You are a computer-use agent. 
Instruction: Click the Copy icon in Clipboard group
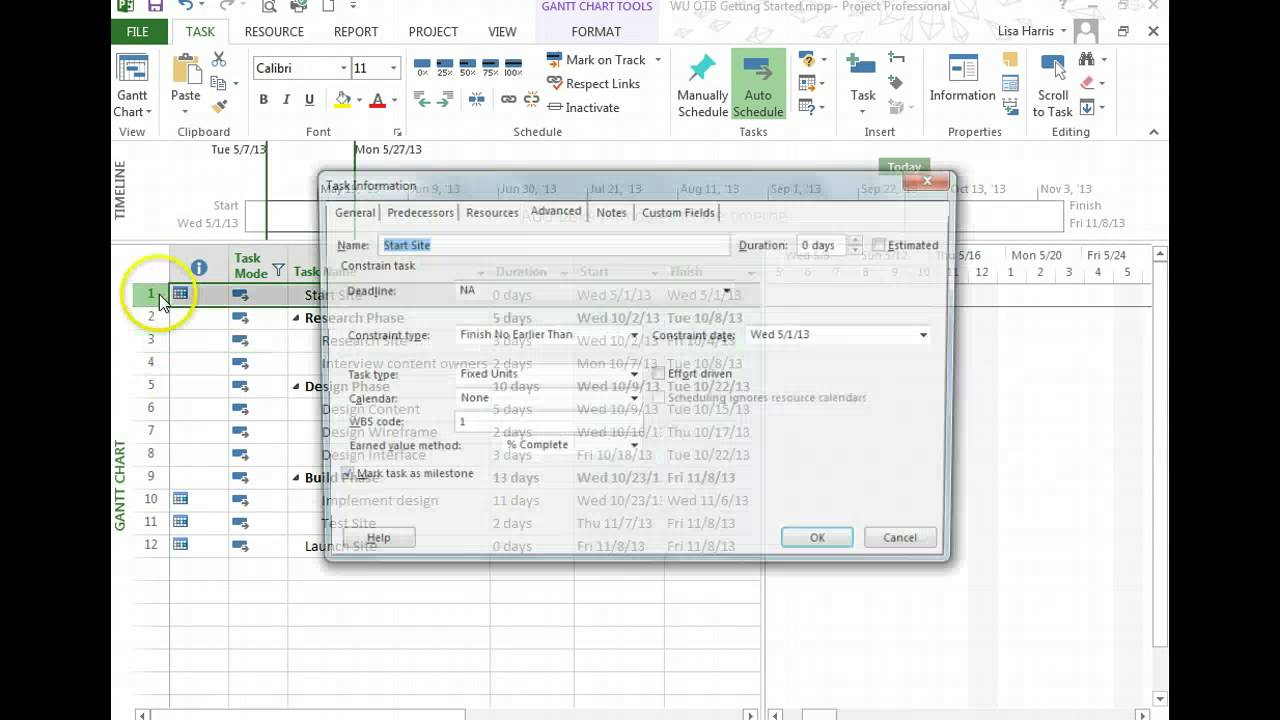tap(218, 84)
